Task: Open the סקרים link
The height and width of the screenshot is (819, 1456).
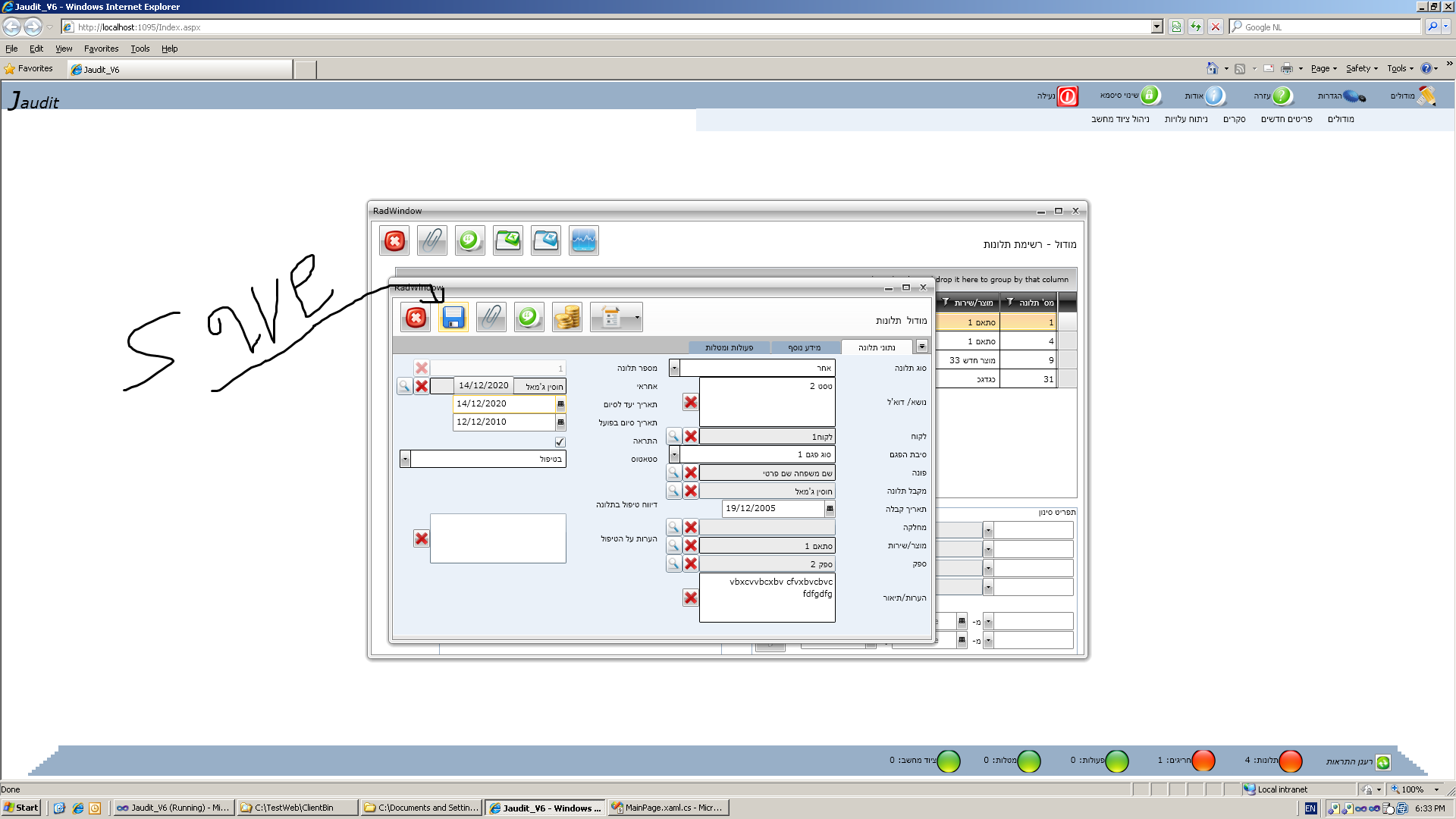Action: point(1234,119)
